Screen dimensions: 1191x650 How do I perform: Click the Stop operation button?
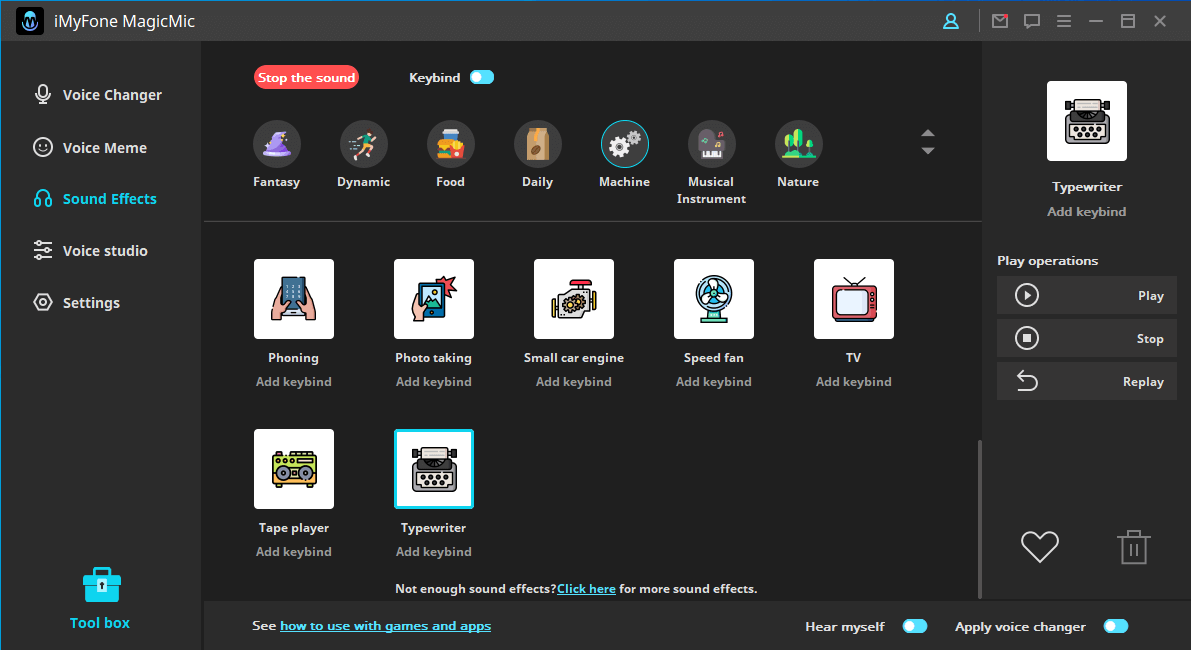(1087, 339)
